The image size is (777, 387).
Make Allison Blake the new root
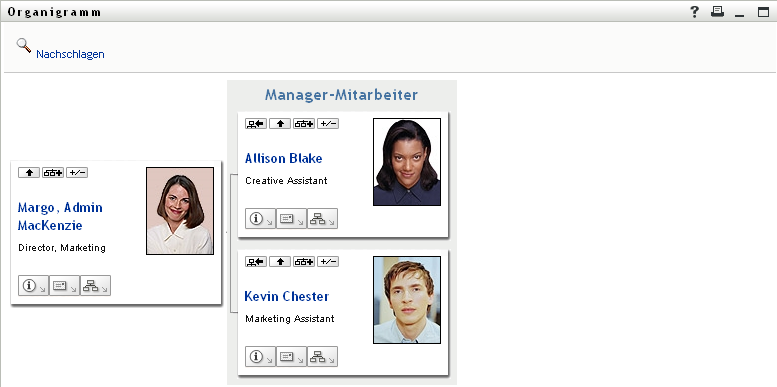[x=256, y=124]
